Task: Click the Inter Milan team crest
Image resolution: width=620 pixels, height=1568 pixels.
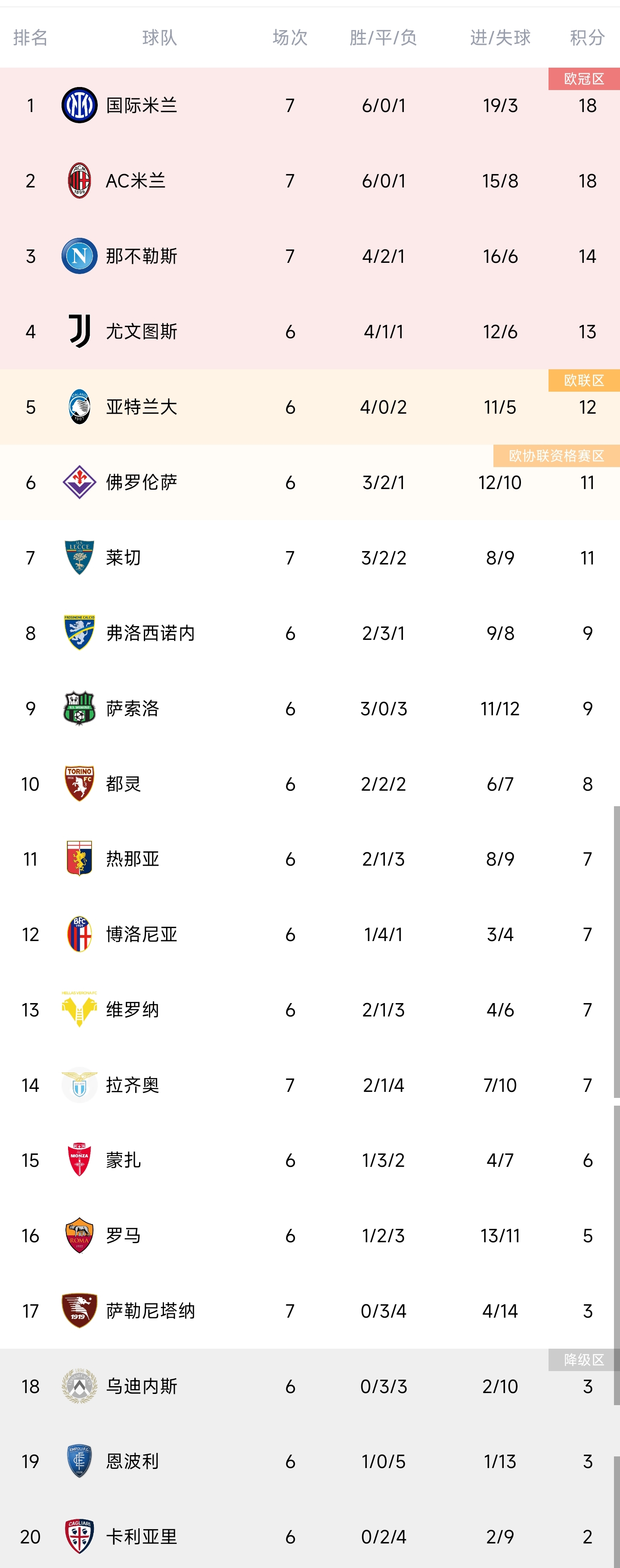Action: pyautogui.click(x=79, y=105)
